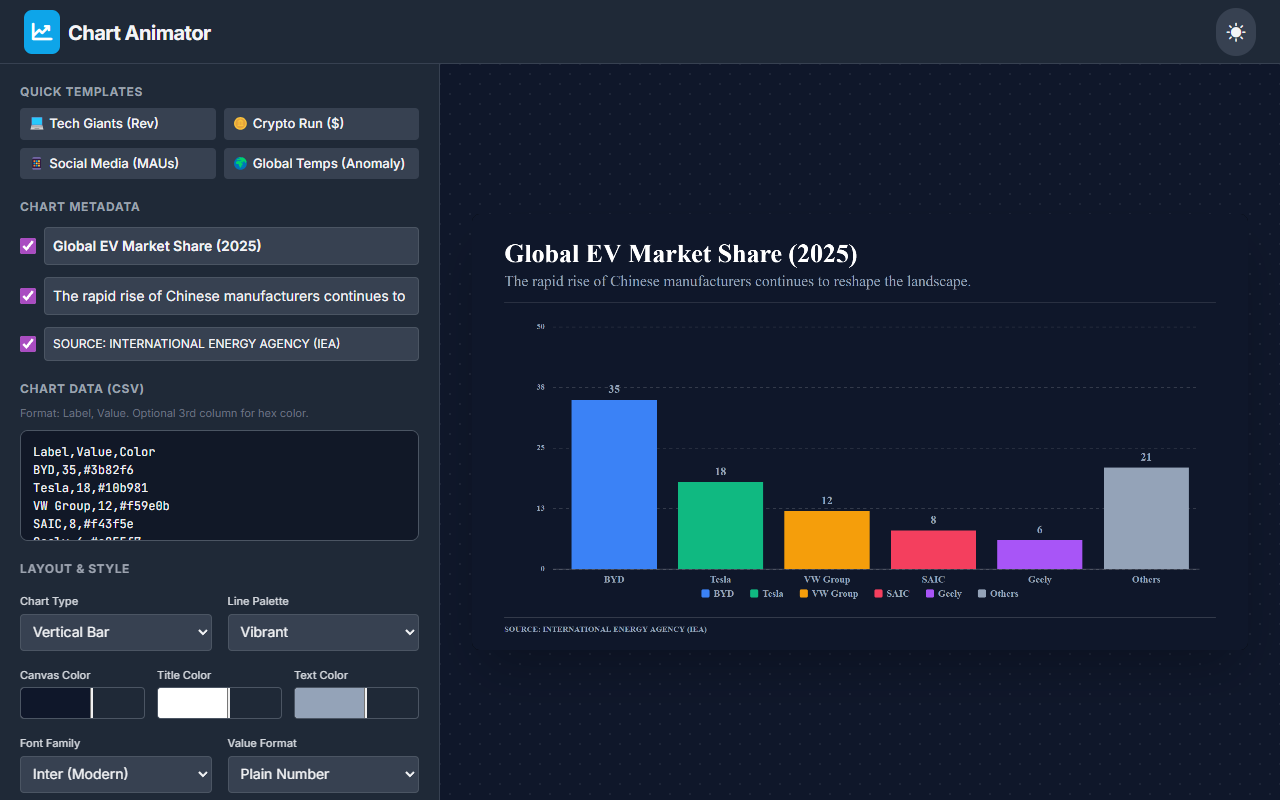
Task: Uncheck the chart title checkbox
Action: (27, 245)
